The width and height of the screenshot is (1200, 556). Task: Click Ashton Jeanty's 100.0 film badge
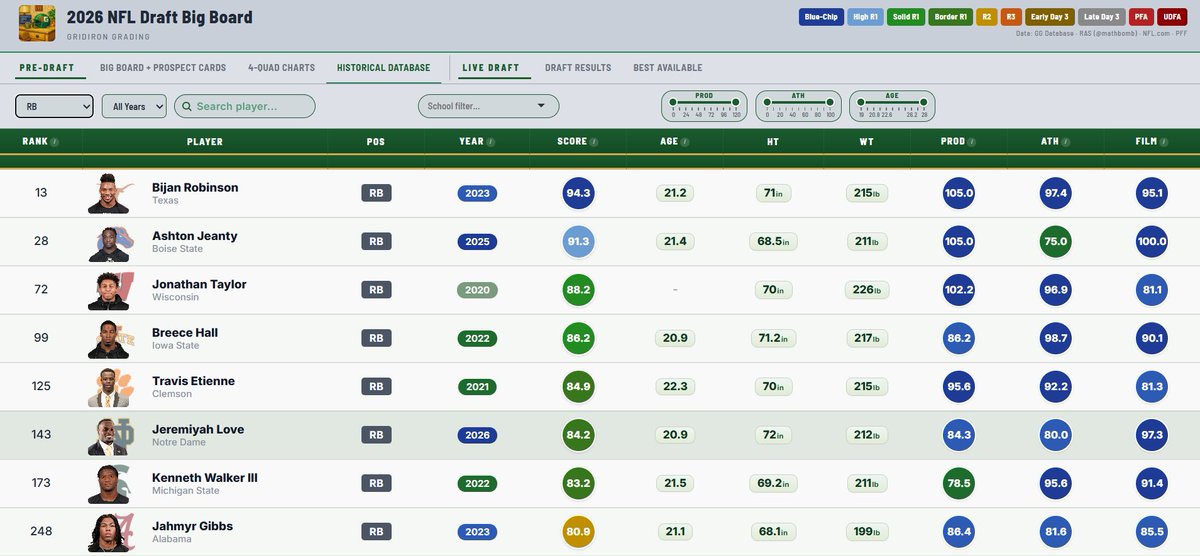(1151, 242)
